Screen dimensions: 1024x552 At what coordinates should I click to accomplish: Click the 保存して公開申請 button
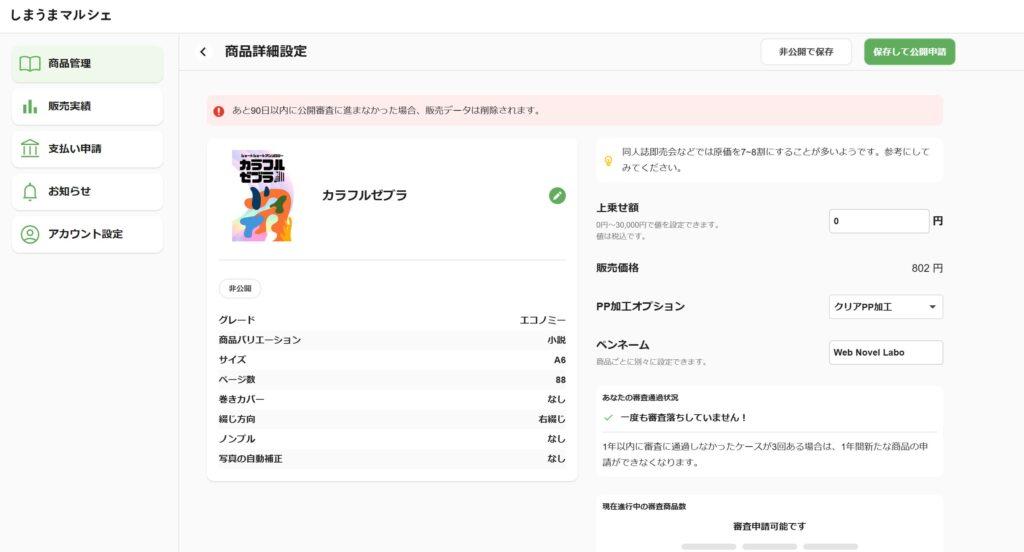click(909, 52)
